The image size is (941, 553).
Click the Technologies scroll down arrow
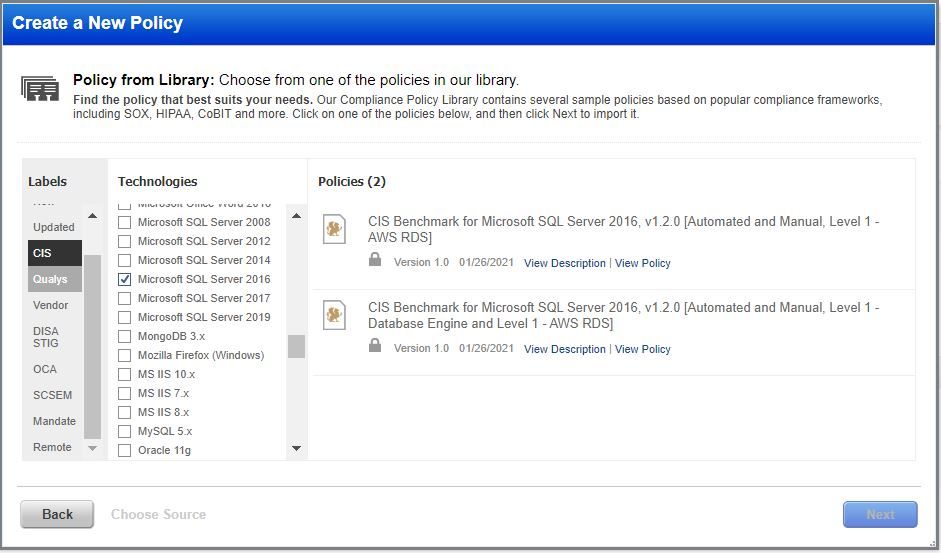[x=296, y=448]
